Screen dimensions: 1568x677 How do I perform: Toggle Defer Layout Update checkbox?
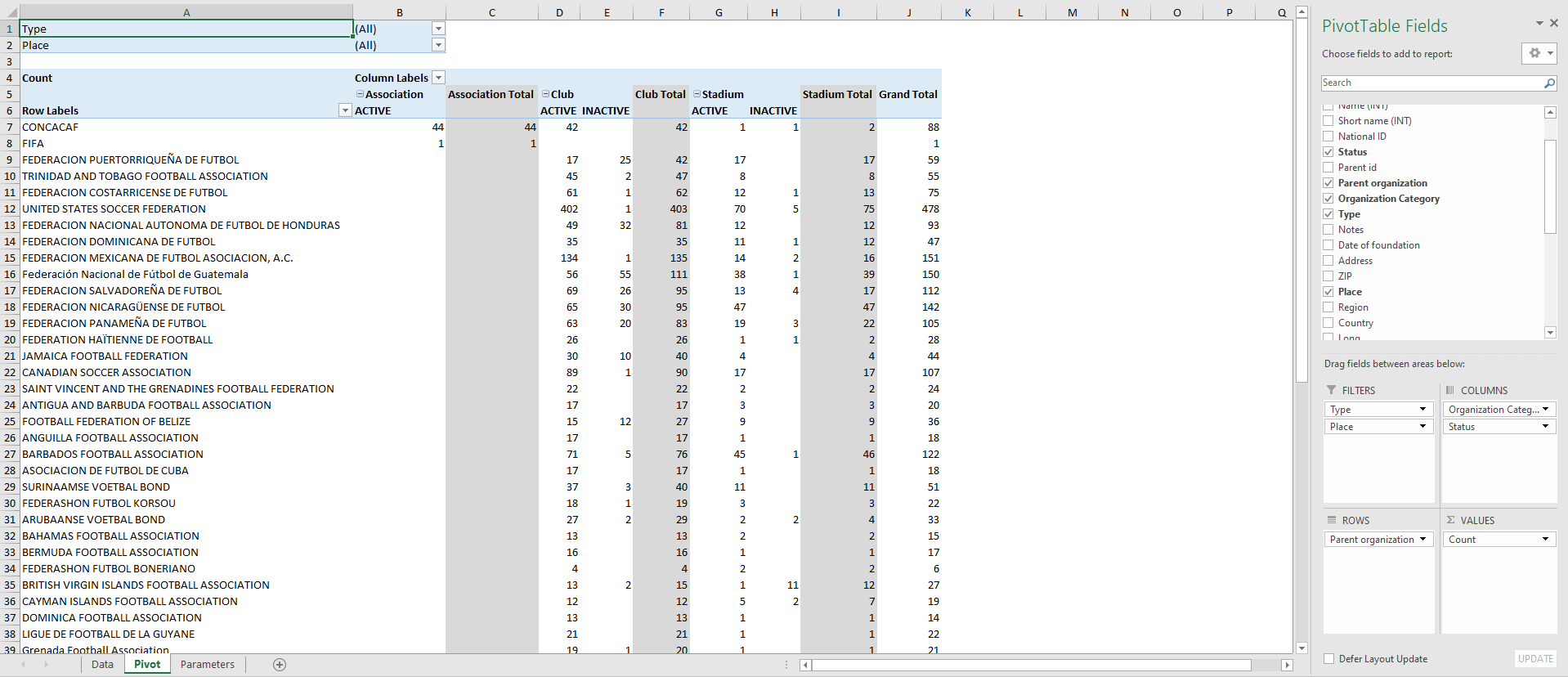[x=1329, y=659]
